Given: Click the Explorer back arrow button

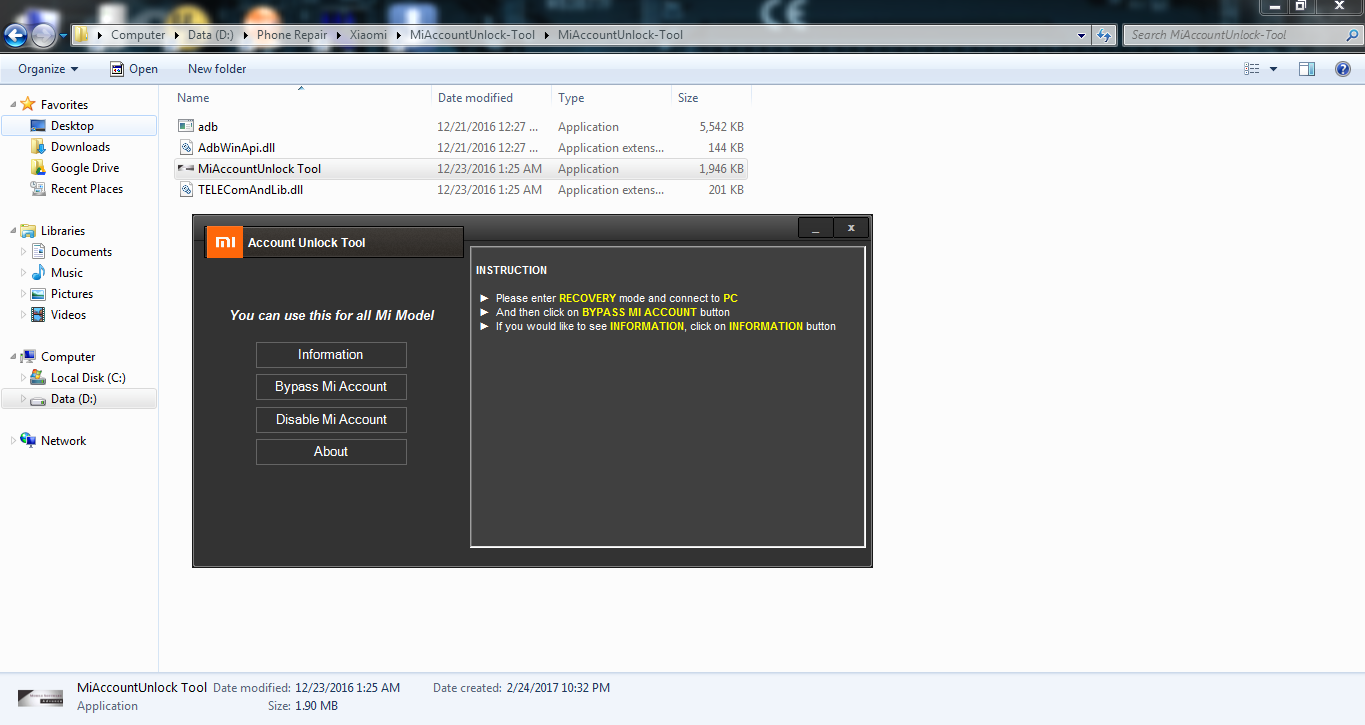Looking at the screenshot, I should [15, 36].
